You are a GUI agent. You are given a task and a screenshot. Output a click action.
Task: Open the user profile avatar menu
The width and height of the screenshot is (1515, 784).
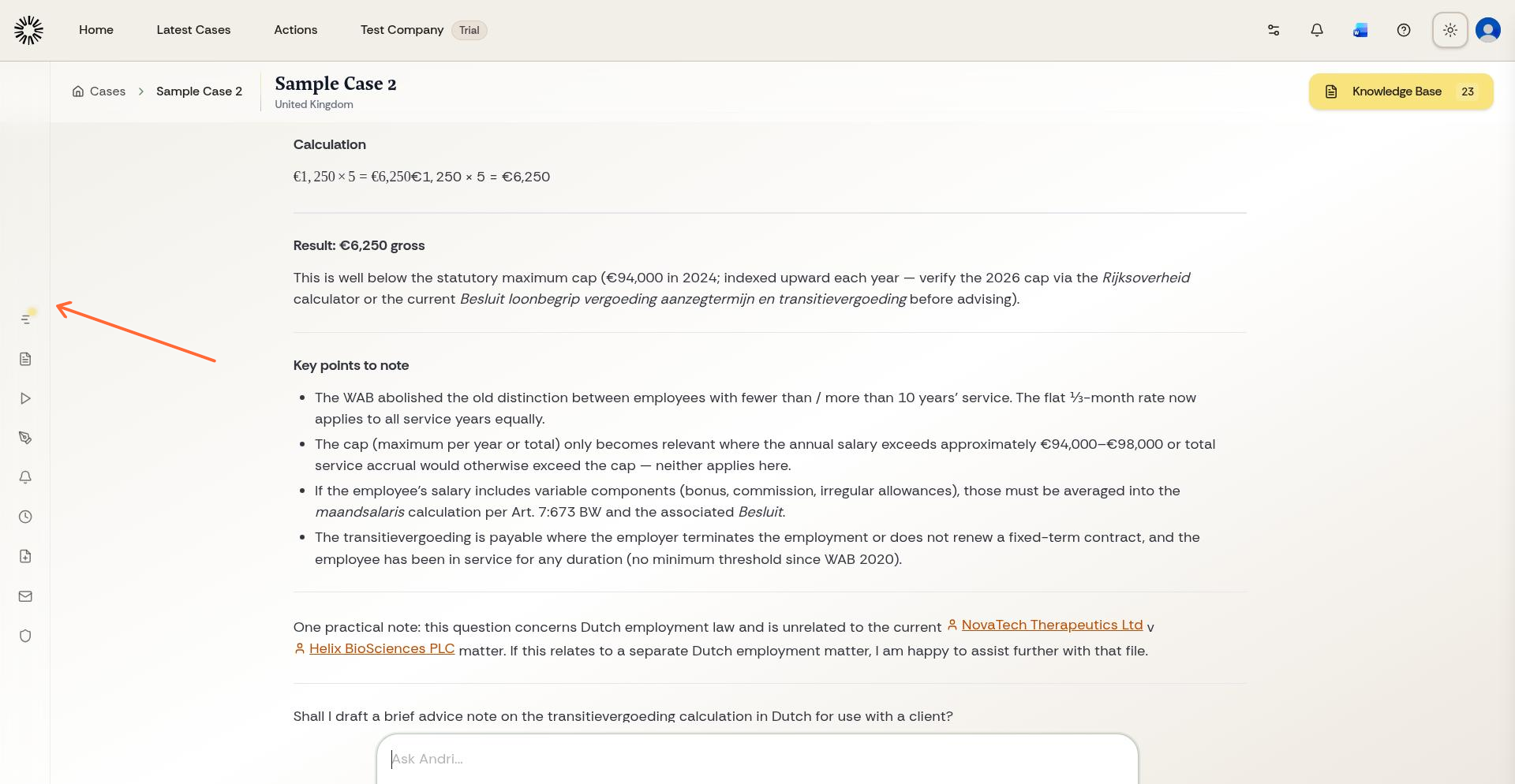(1488, 30)
